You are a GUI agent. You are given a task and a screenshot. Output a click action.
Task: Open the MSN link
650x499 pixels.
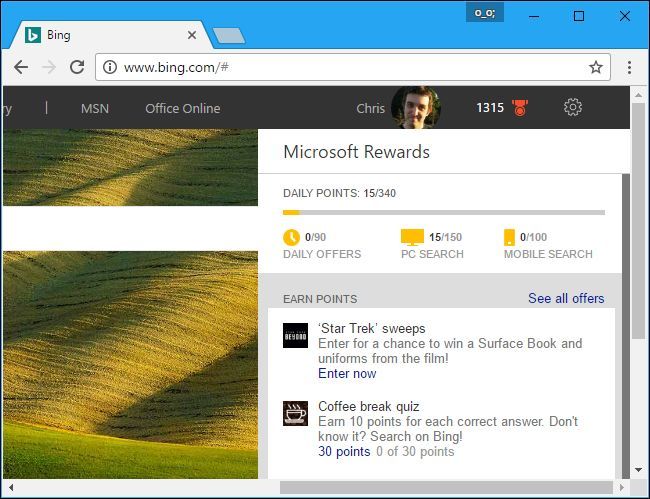click(95, 109)
